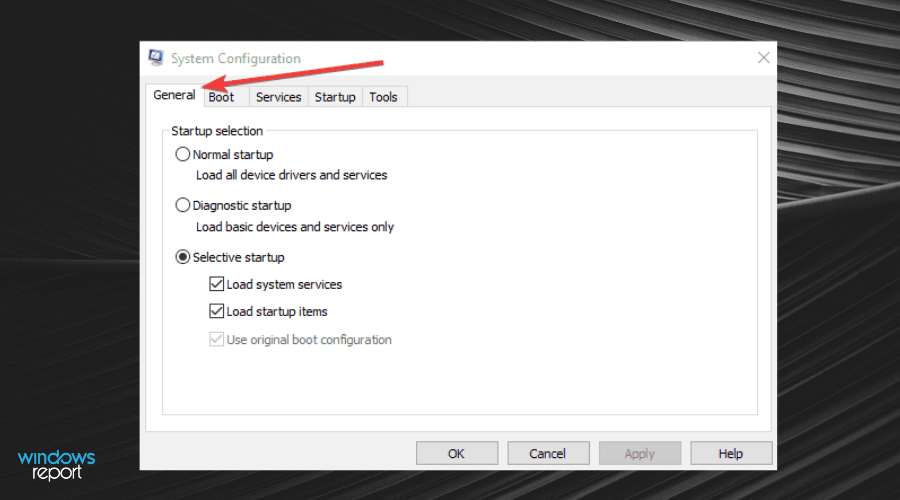Click the 'Load basic devices and services only' text
The width and height of the screenshot is (900, 500).
295,227
